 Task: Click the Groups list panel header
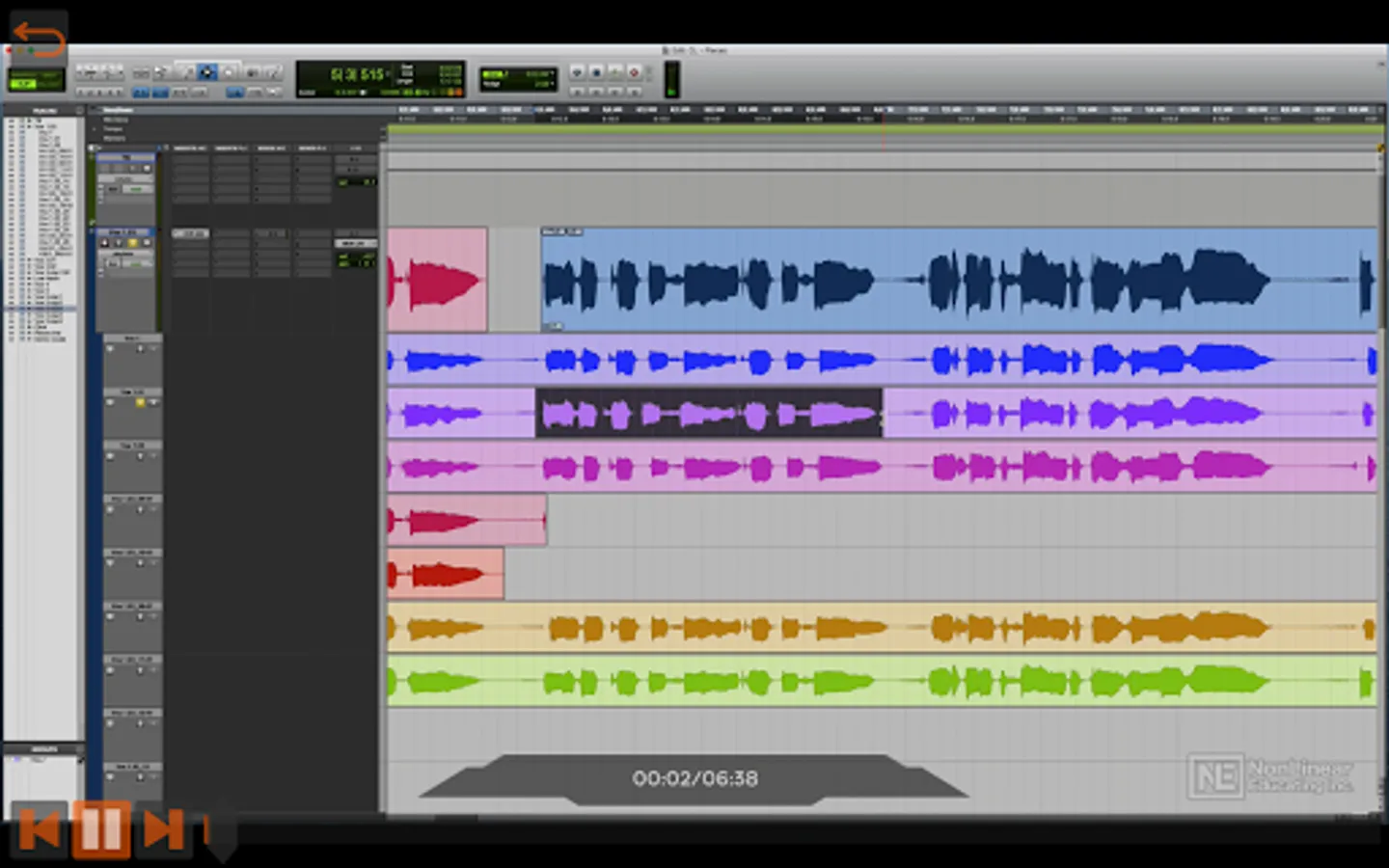[43, 749]
